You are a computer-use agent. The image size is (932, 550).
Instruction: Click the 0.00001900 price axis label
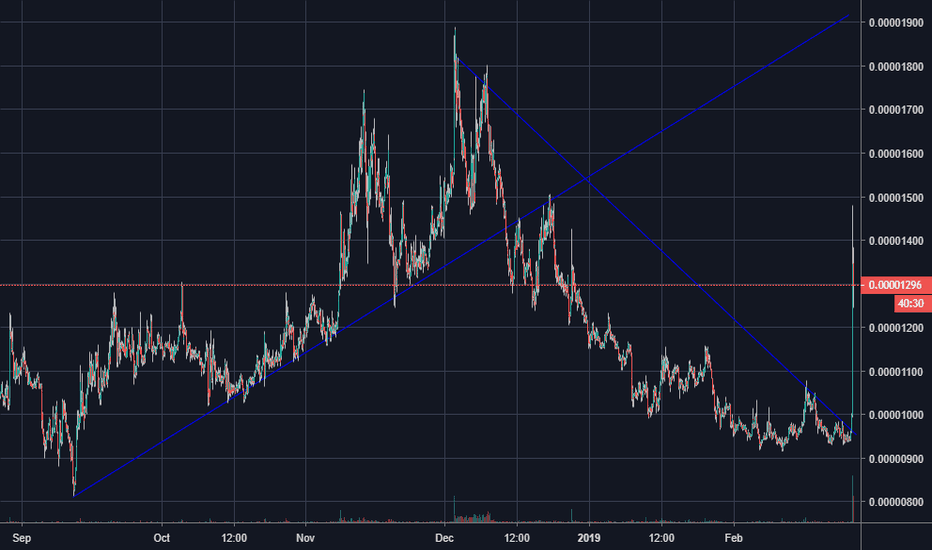896,23
